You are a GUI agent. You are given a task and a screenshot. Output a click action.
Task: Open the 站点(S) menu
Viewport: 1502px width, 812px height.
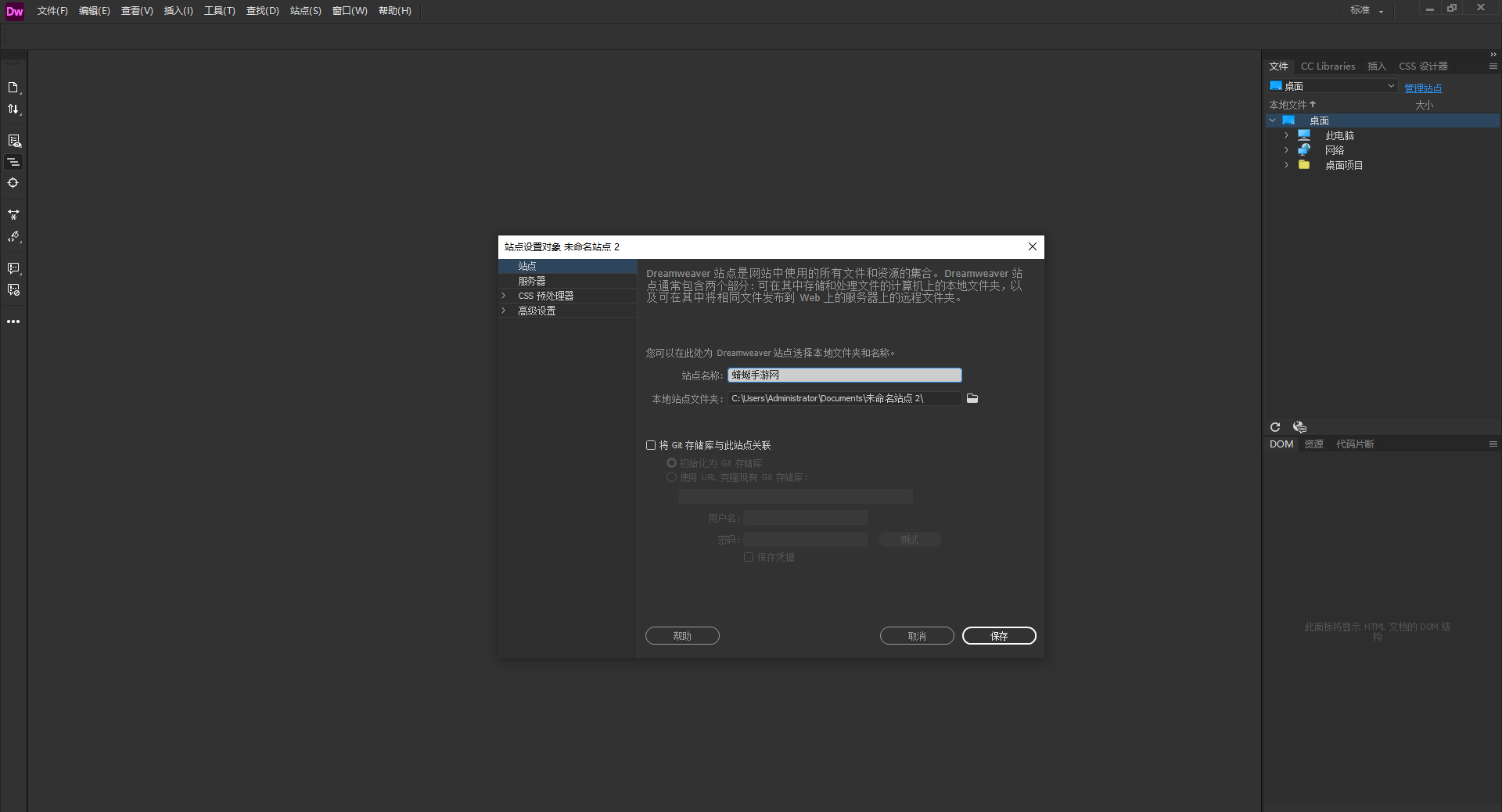tap(306, 11)
